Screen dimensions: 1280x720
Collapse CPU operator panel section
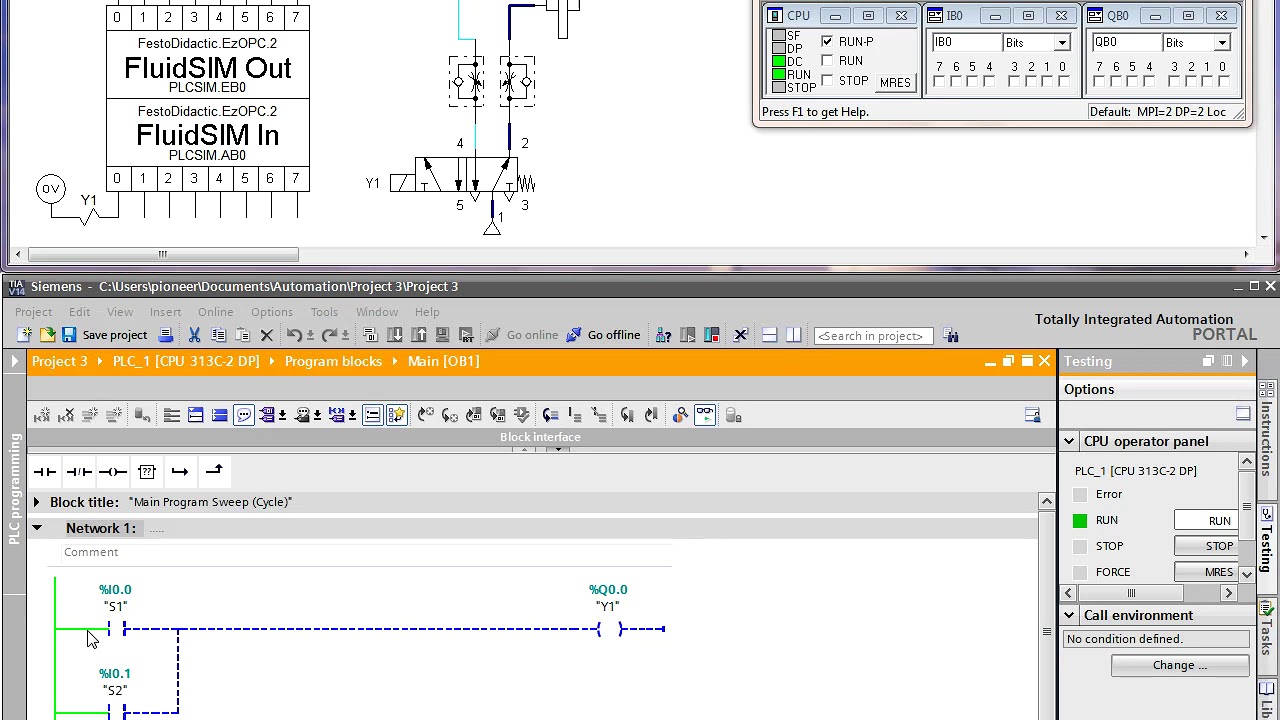point(1069,441)
